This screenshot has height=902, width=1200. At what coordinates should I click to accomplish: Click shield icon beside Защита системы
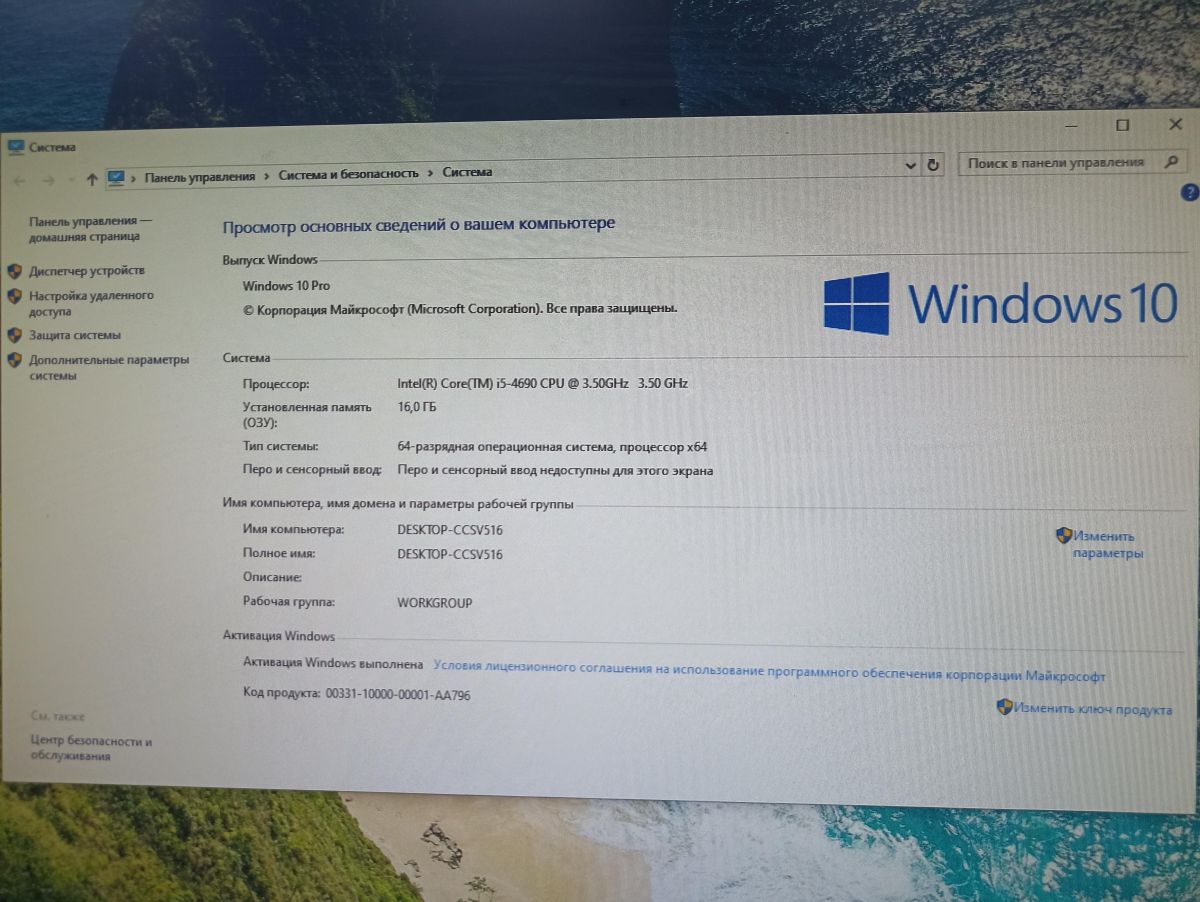click(x=14, y=335)
